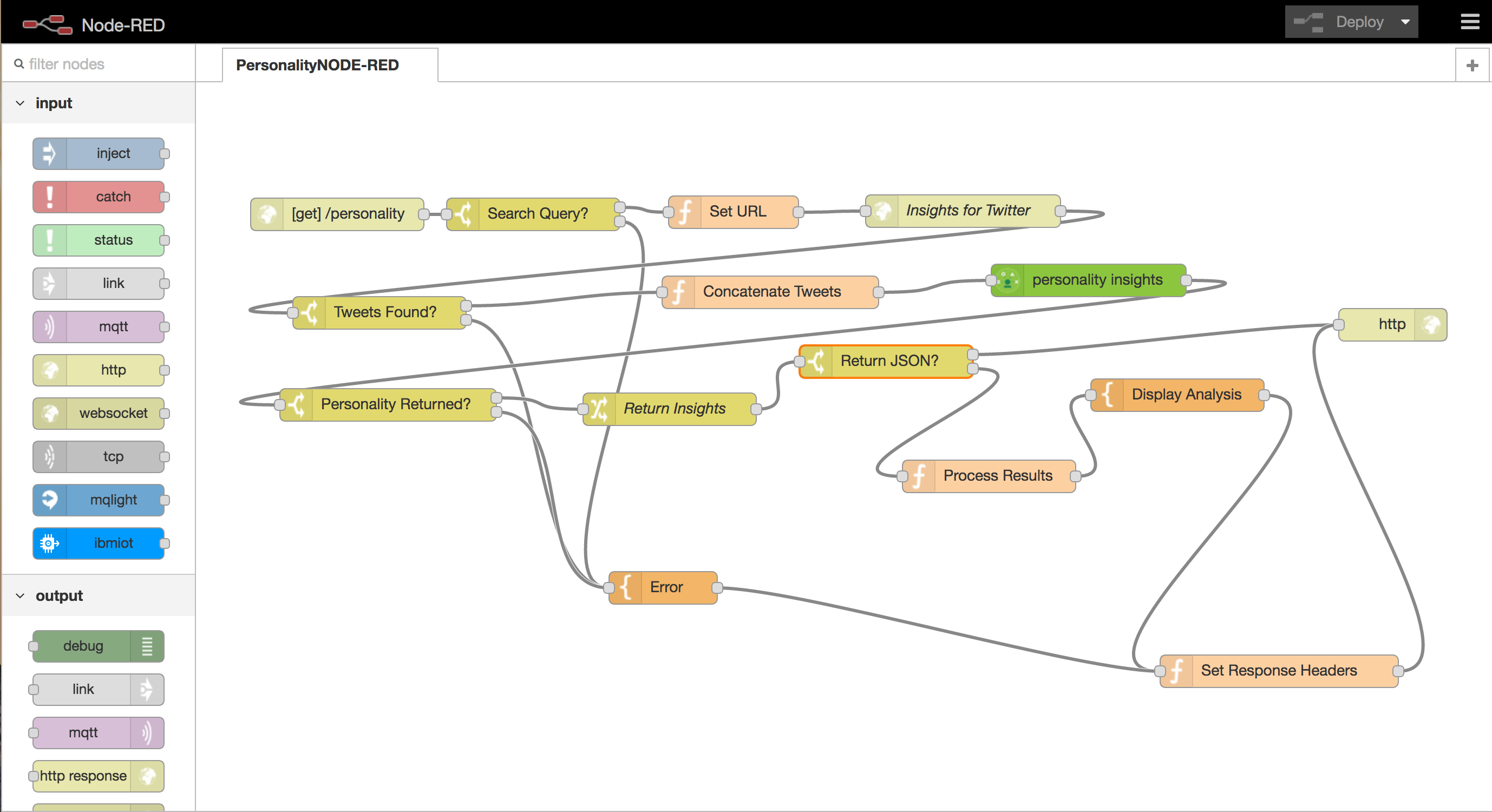Add a new flow tab with plus
This screenshot has width=1492, height=812.
pyautogui.click(x=1472, y=66)
